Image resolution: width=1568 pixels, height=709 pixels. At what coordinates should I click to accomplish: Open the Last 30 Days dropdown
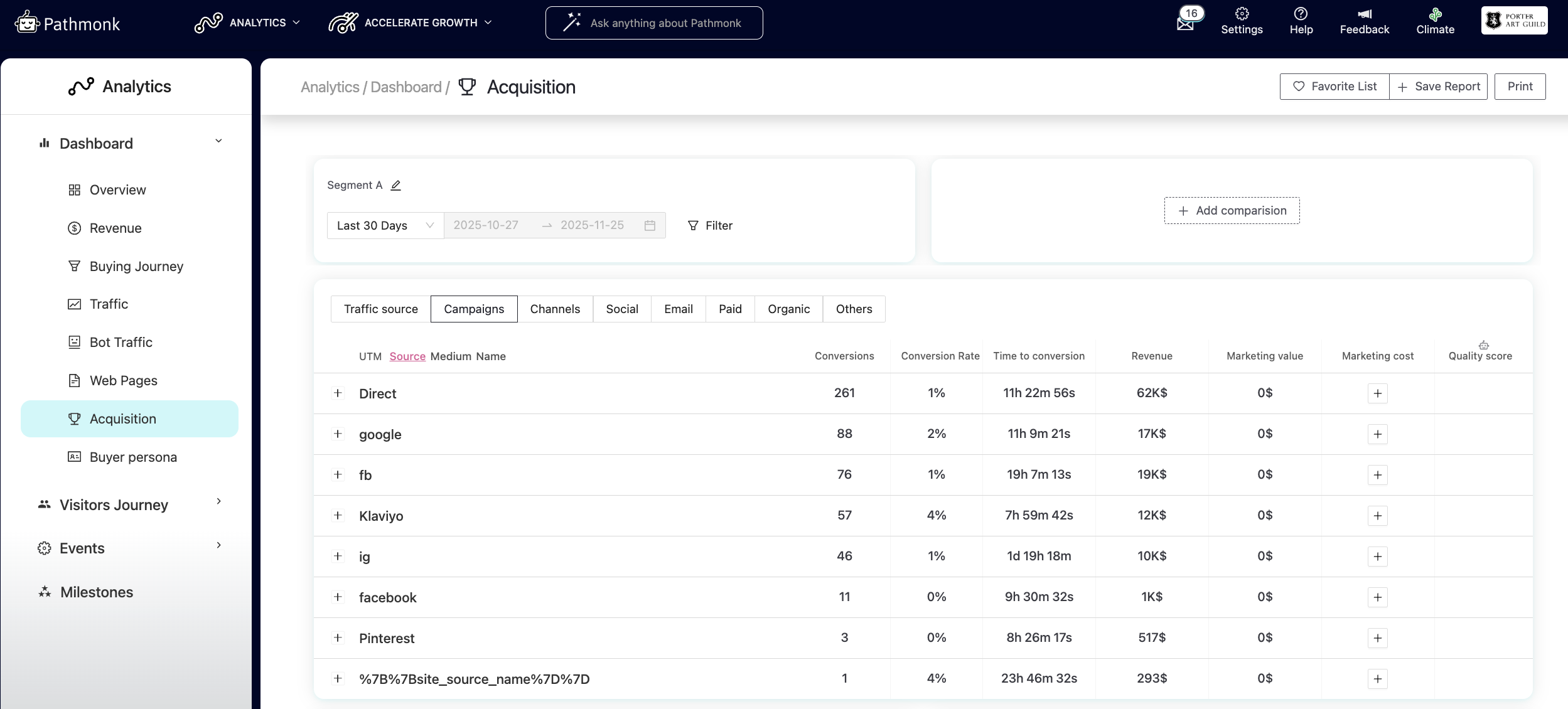click(x=385, y=225)
